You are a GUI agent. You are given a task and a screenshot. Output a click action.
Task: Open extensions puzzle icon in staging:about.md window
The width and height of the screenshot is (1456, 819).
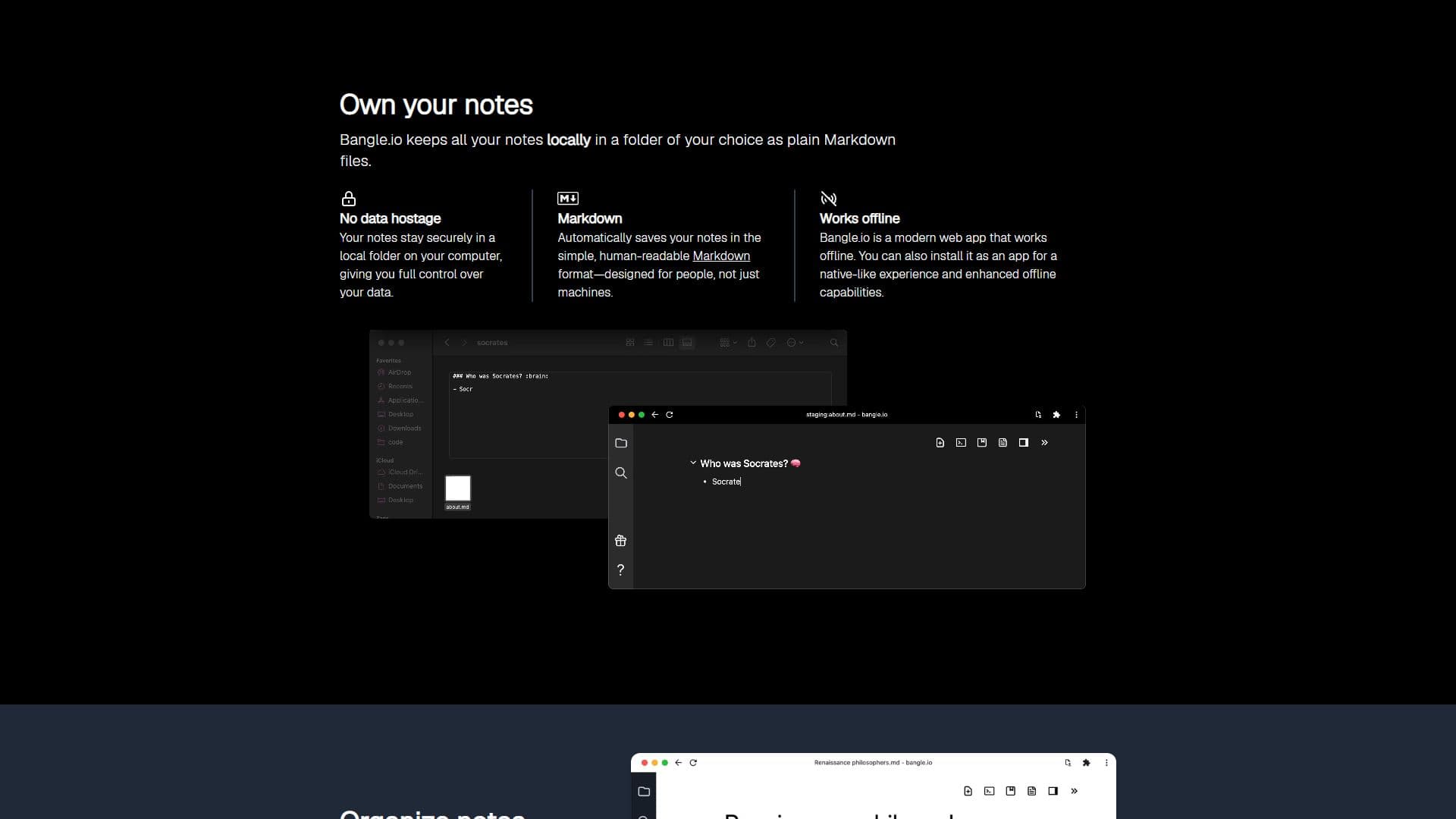pos(1056,415)
